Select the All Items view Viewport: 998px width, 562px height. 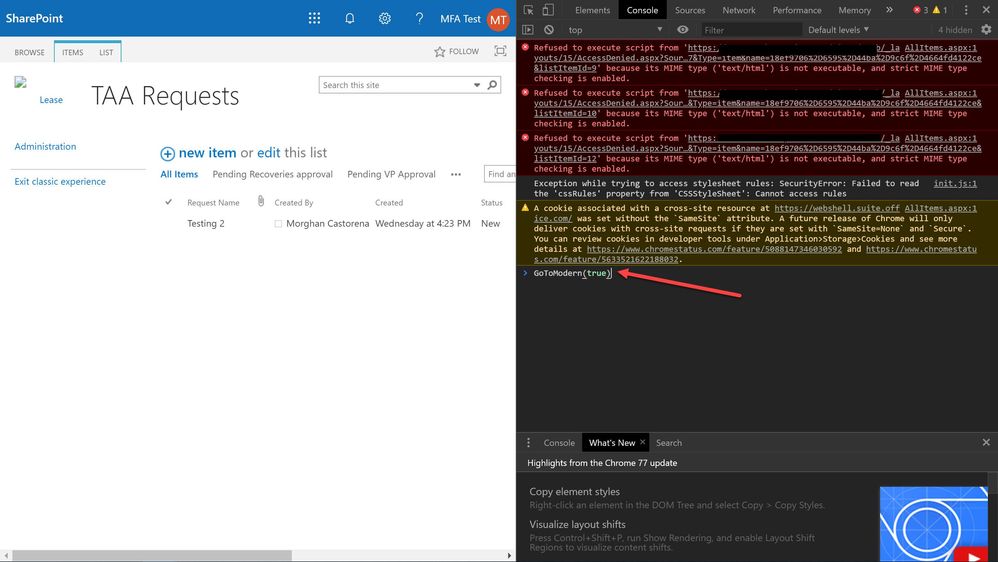coord(179,174)
